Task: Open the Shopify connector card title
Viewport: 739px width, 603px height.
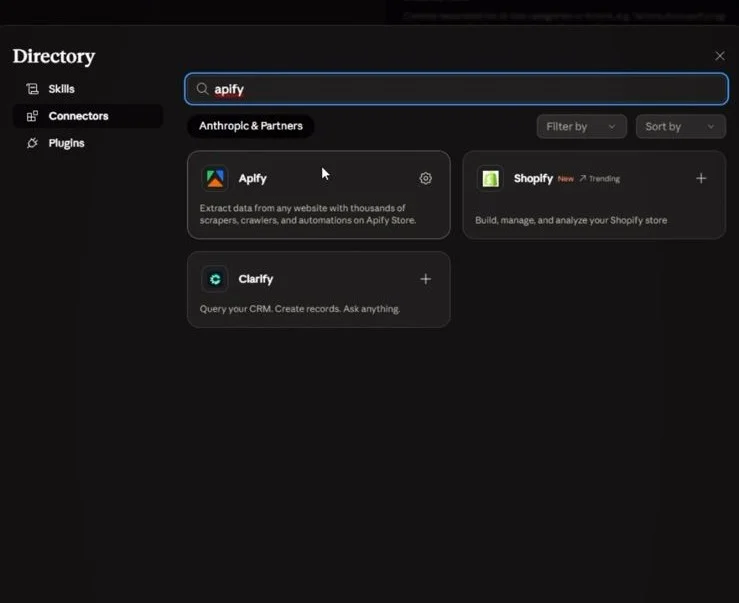Action: [533, 178]
